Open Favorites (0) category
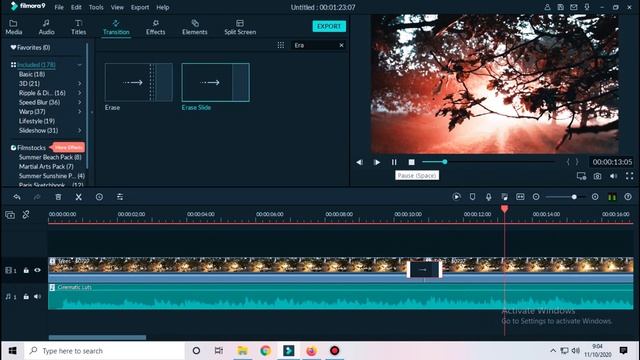 pyautogui.click(x=30, y=47)
